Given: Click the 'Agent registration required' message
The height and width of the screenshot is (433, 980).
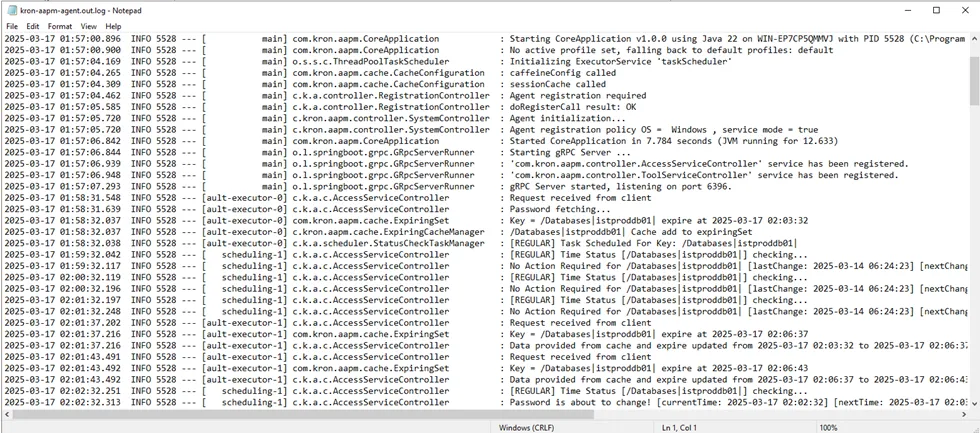Looking at the screenshot, I should click(578, 96).
